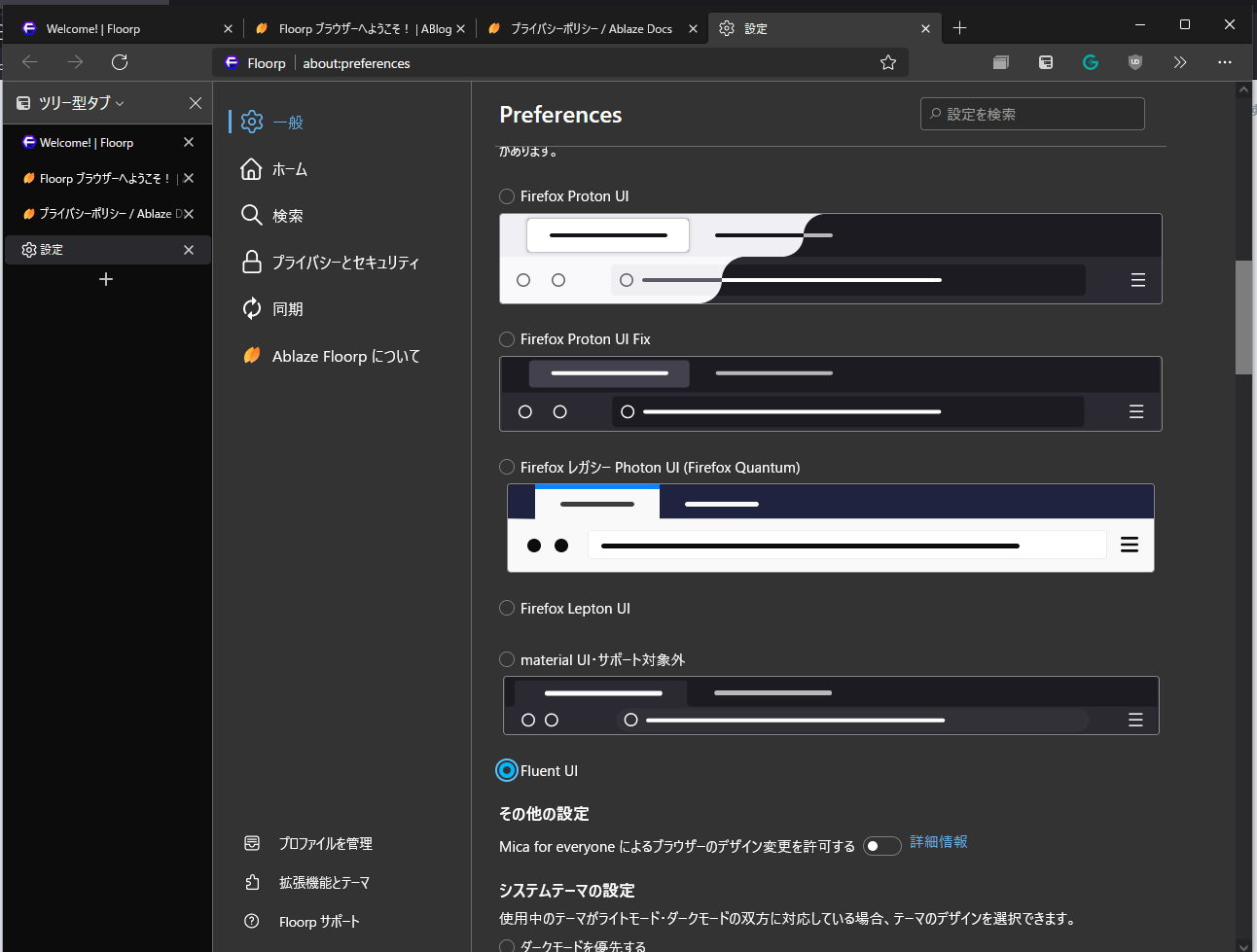1257x952 pixels.
Task: Click the scrollbar up arrow
Action: (x=1243, y=89)
